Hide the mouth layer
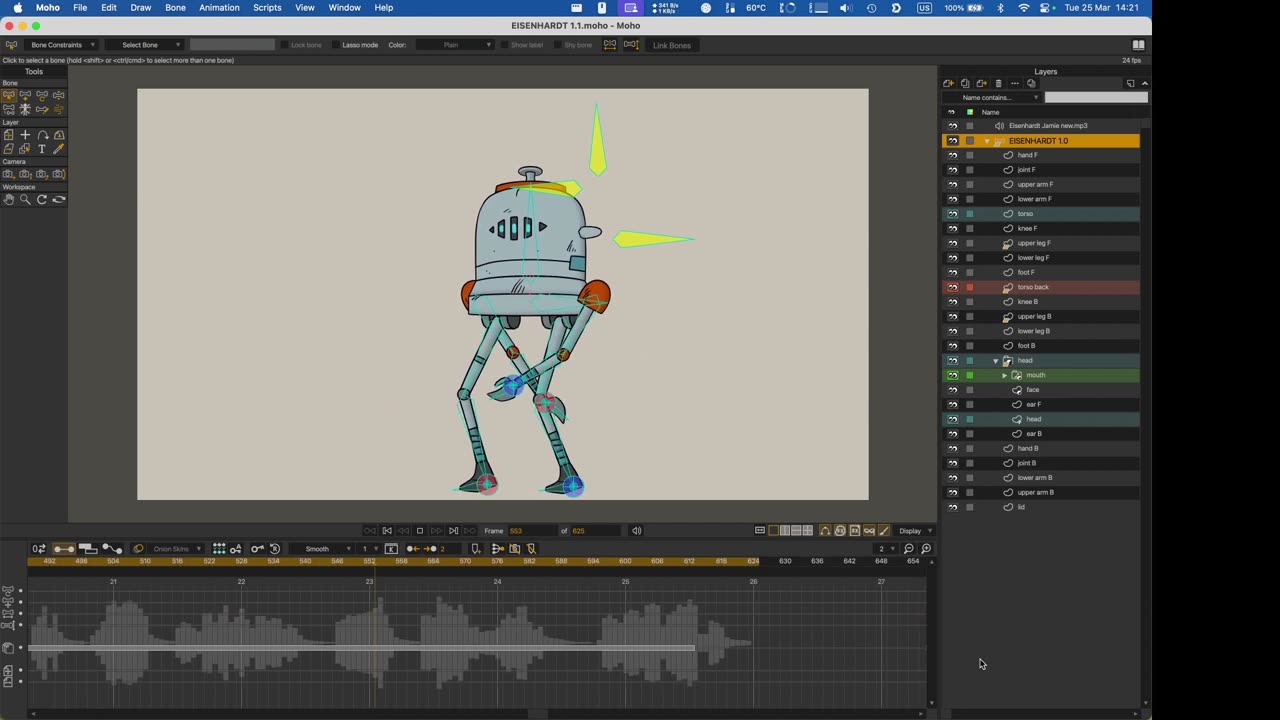The height and width of the screenshot is (720, 1280). point(952,375)
